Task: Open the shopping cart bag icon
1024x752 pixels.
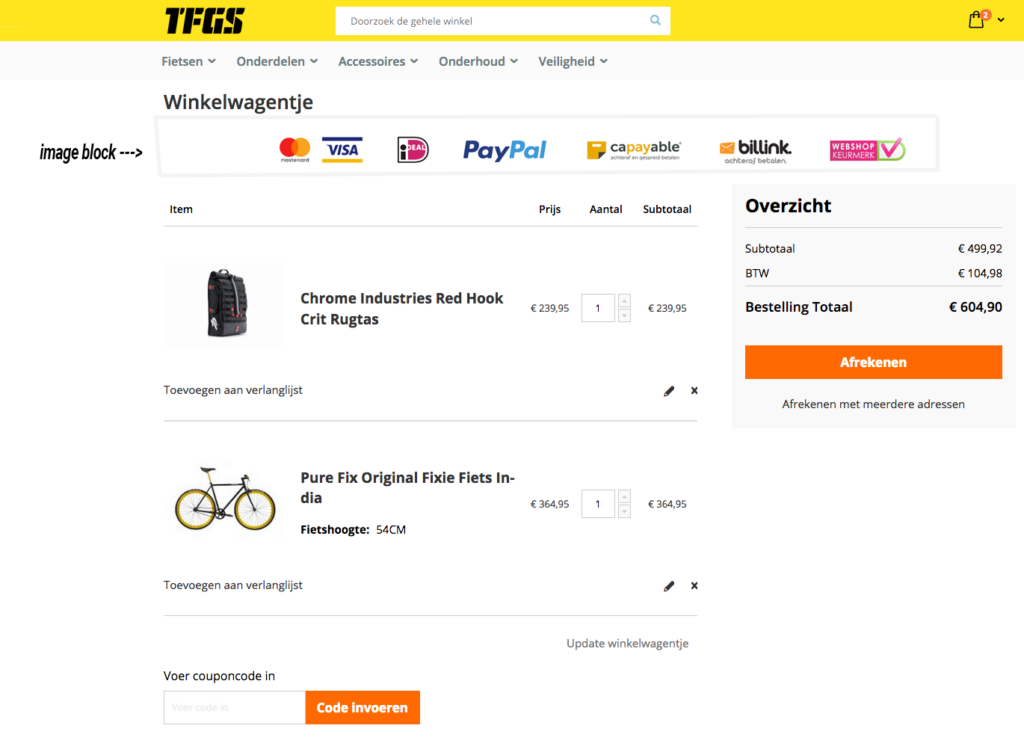Action: [x=977, y=20]
